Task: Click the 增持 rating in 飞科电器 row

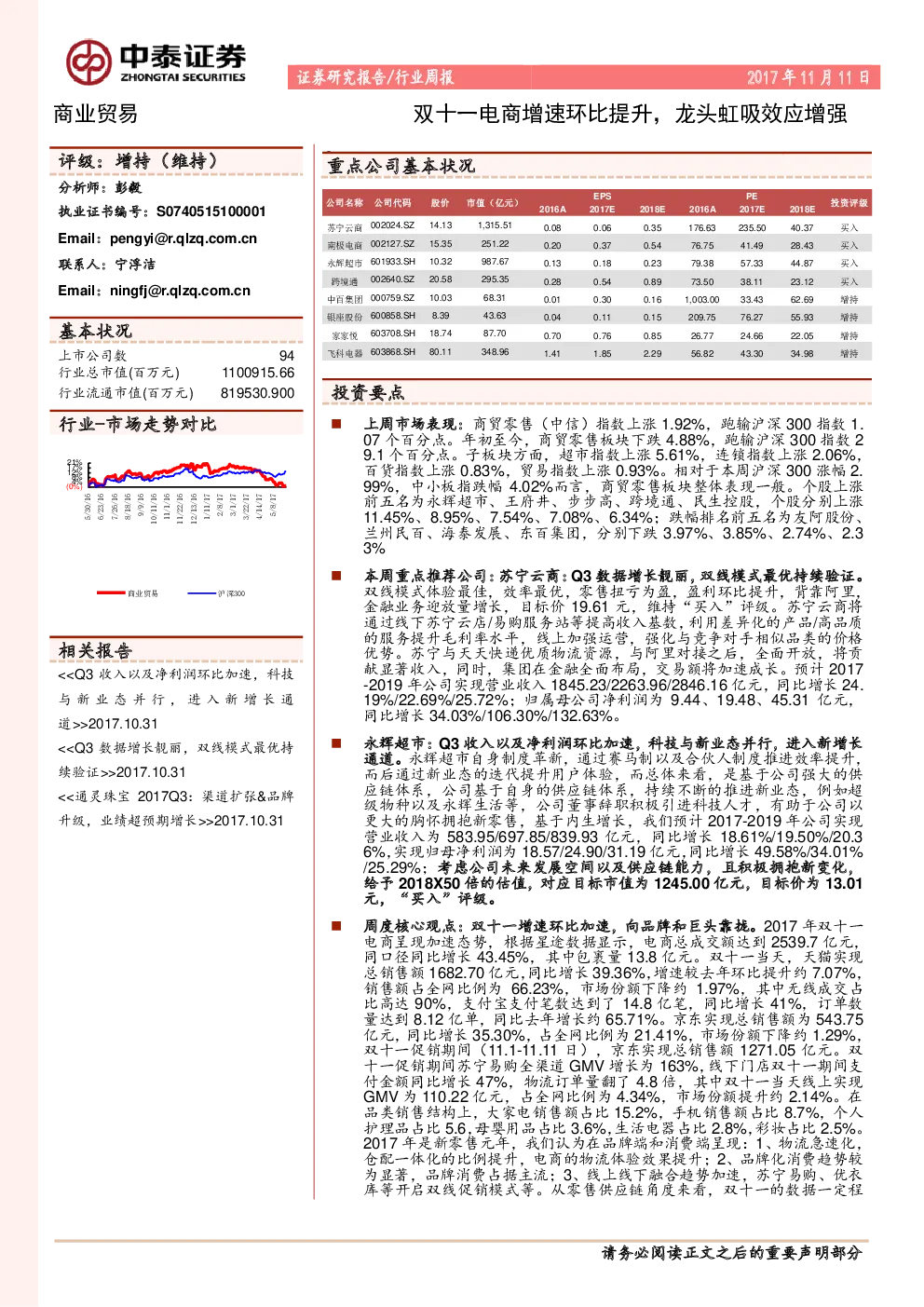Action: (x=849, y=353)
